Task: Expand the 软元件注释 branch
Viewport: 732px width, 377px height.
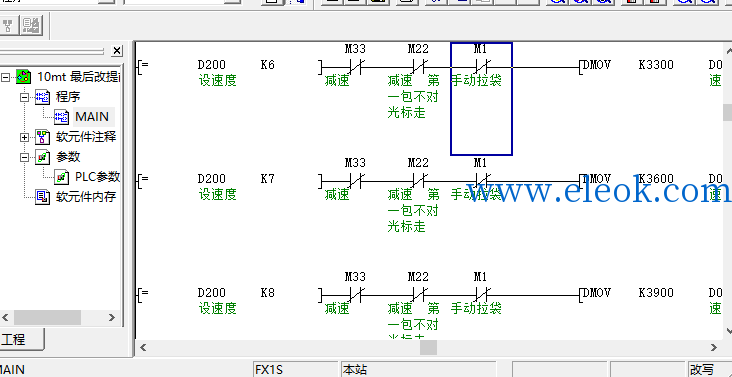Action: [x=24, y=137]
